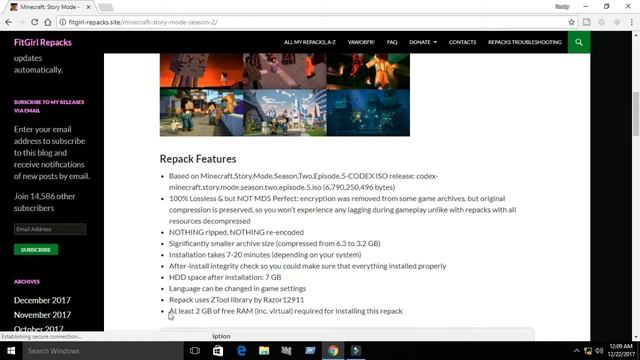640x360 pixels.
Task: Click the green SUBSCRIBE button
Action: 36,249
